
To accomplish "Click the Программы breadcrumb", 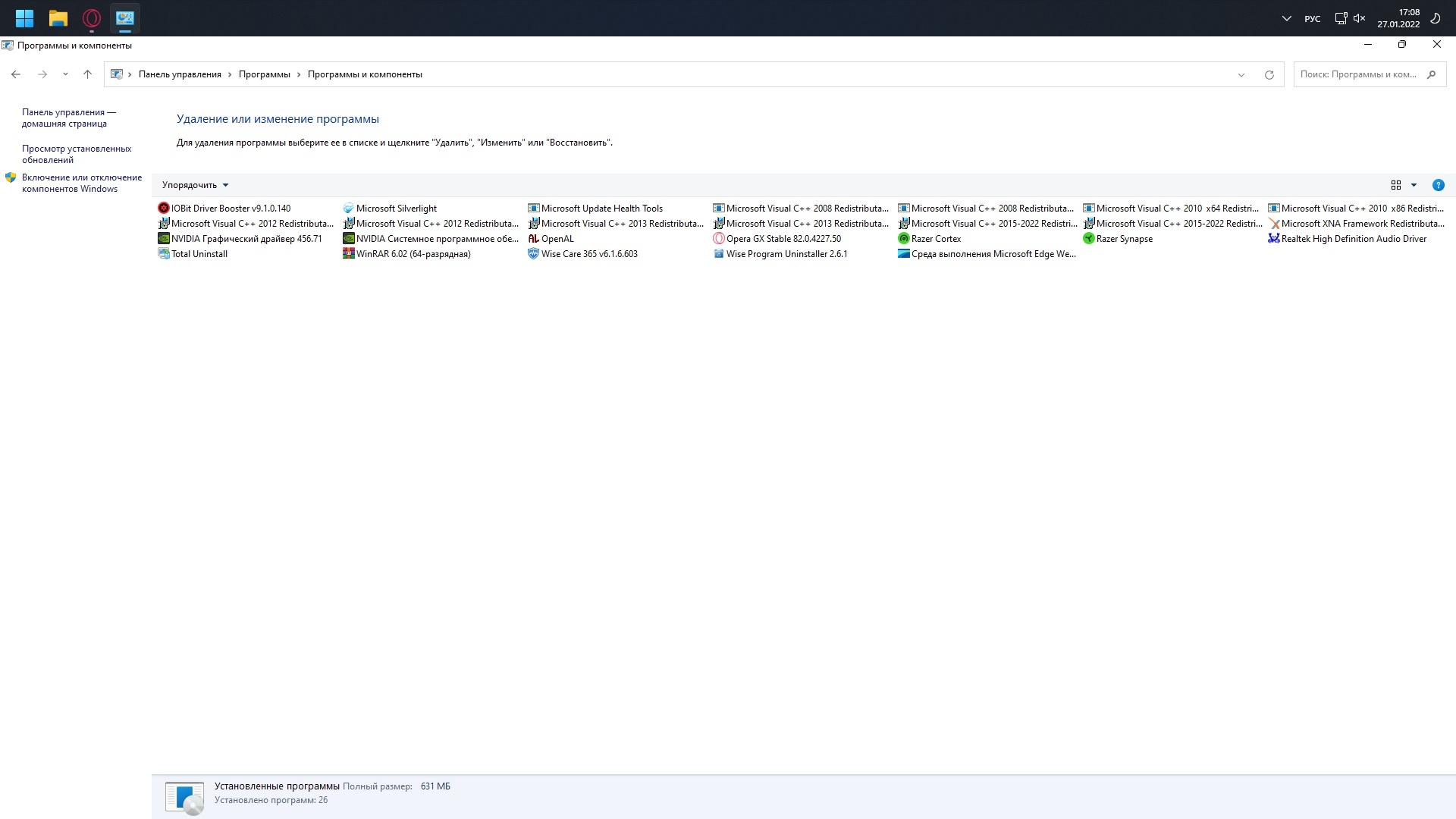I will (264, 74).
